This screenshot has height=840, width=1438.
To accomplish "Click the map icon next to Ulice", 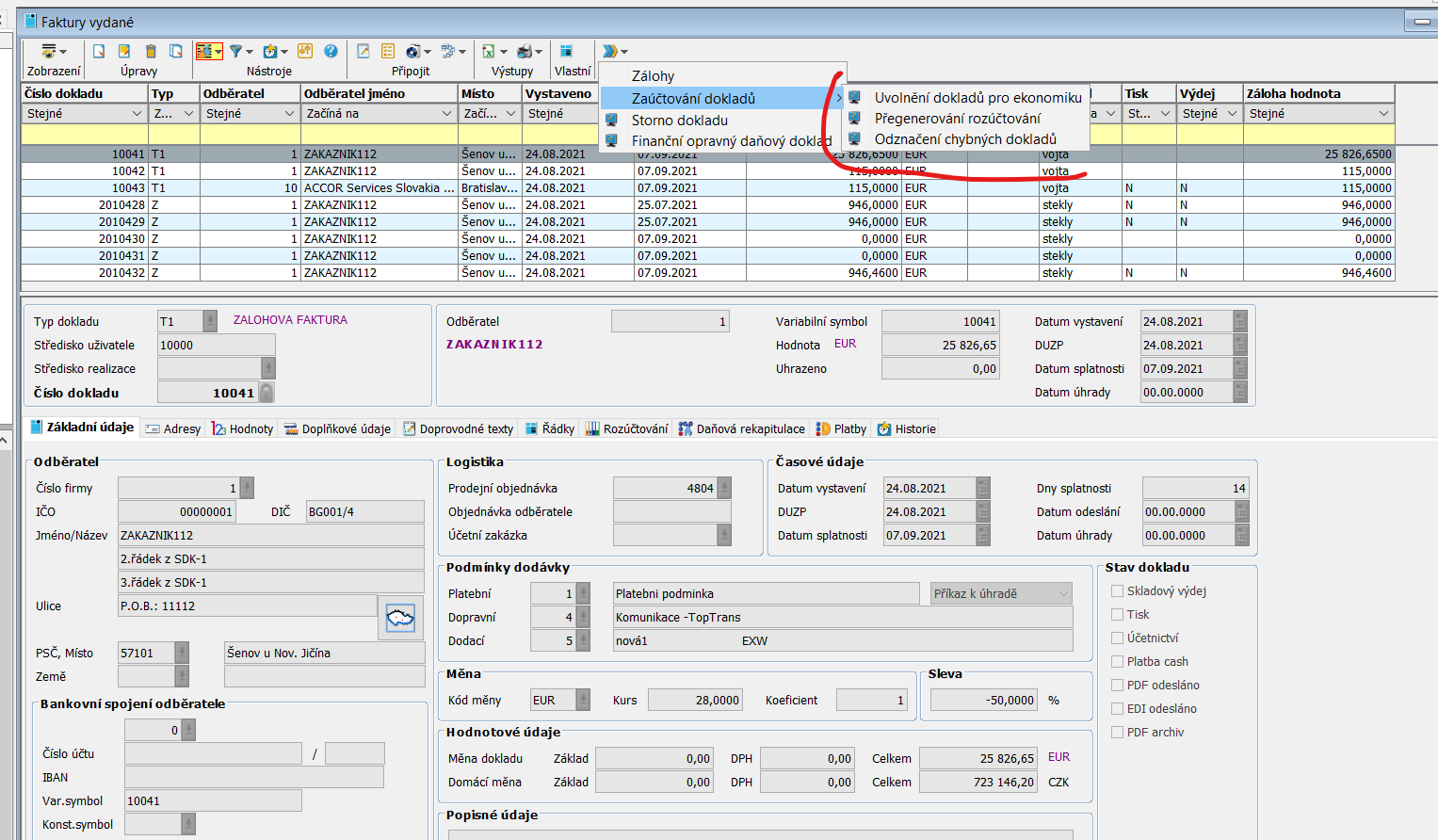I will [x=400, y=619].
